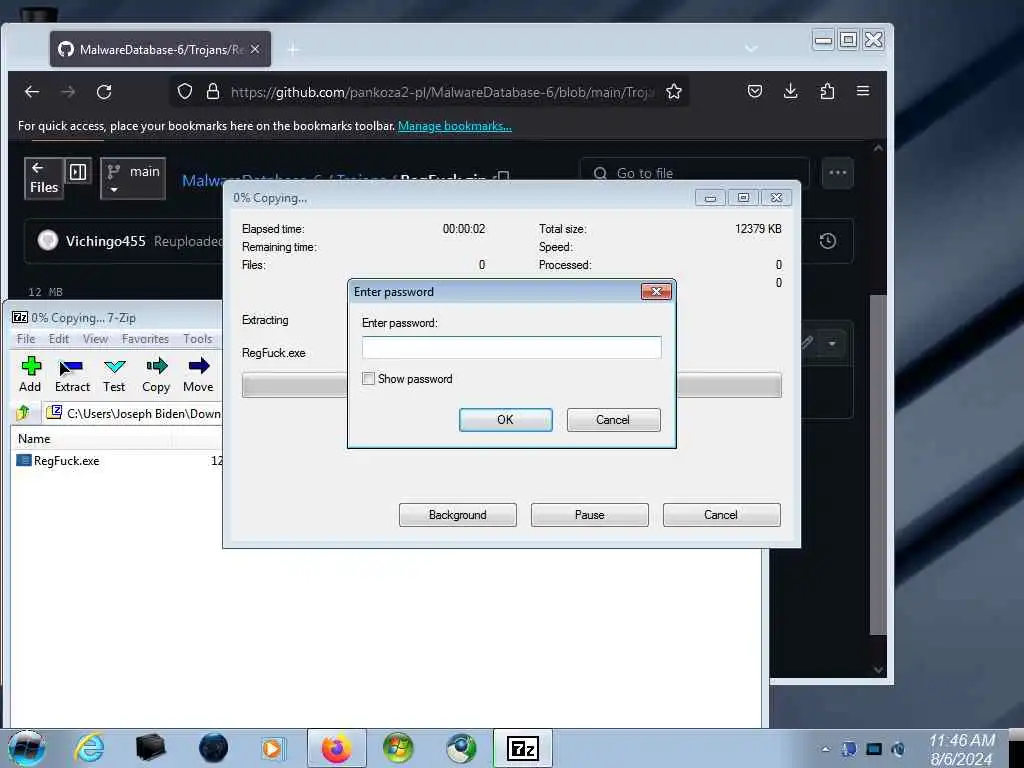Viewport: 1024px width, 768px height.
Task: Open Firefox downloads panel
Action: coord(790,91)
